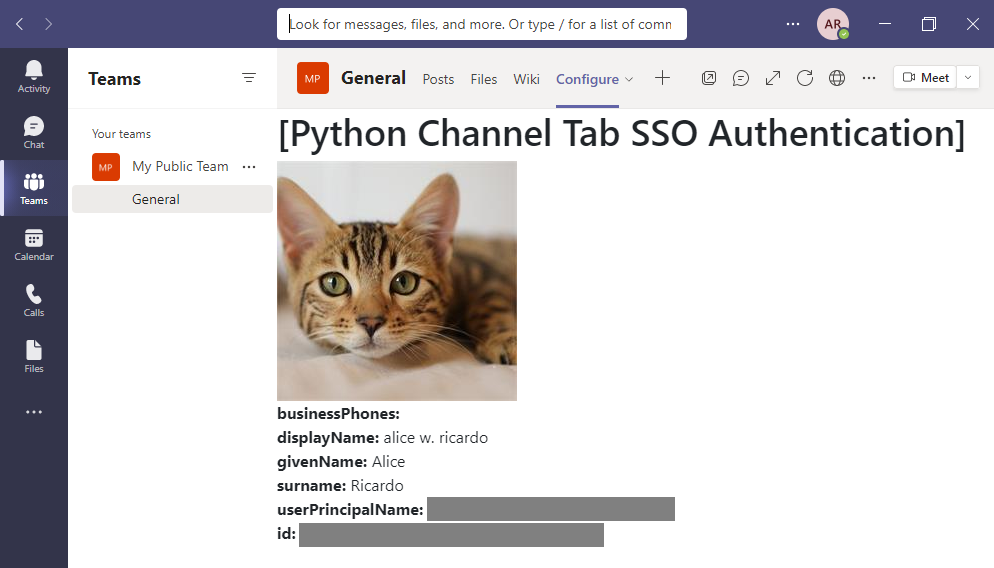The height and width of the screenshot is (568, 994).
Task: Open the Calendar
Action: [x=34, y=245]
